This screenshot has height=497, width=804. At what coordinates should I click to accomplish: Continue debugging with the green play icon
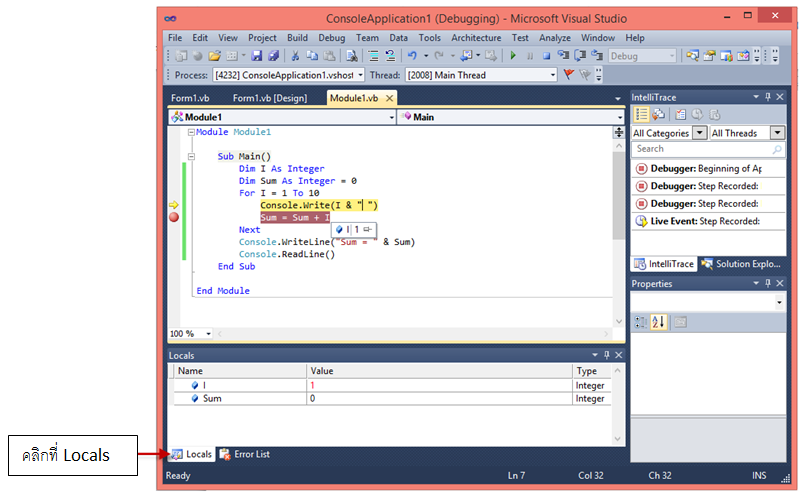pyautogui.click(x=513, y=55)
